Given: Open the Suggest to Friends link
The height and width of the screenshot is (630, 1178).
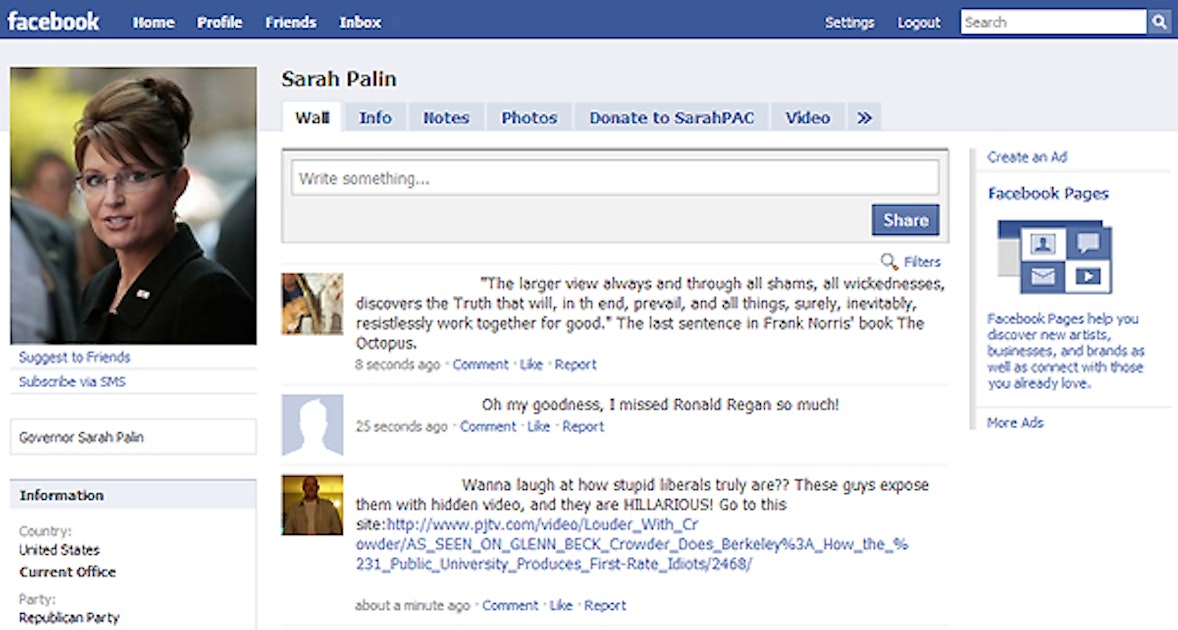Looking at the screenshot, I should (x=74, y=357).
